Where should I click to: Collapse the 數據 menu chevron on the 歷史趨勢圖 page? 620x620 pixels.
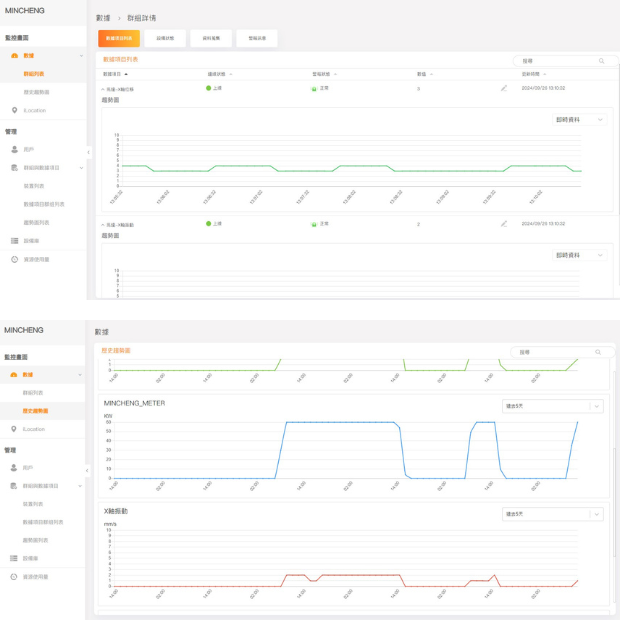coord(80,374)
